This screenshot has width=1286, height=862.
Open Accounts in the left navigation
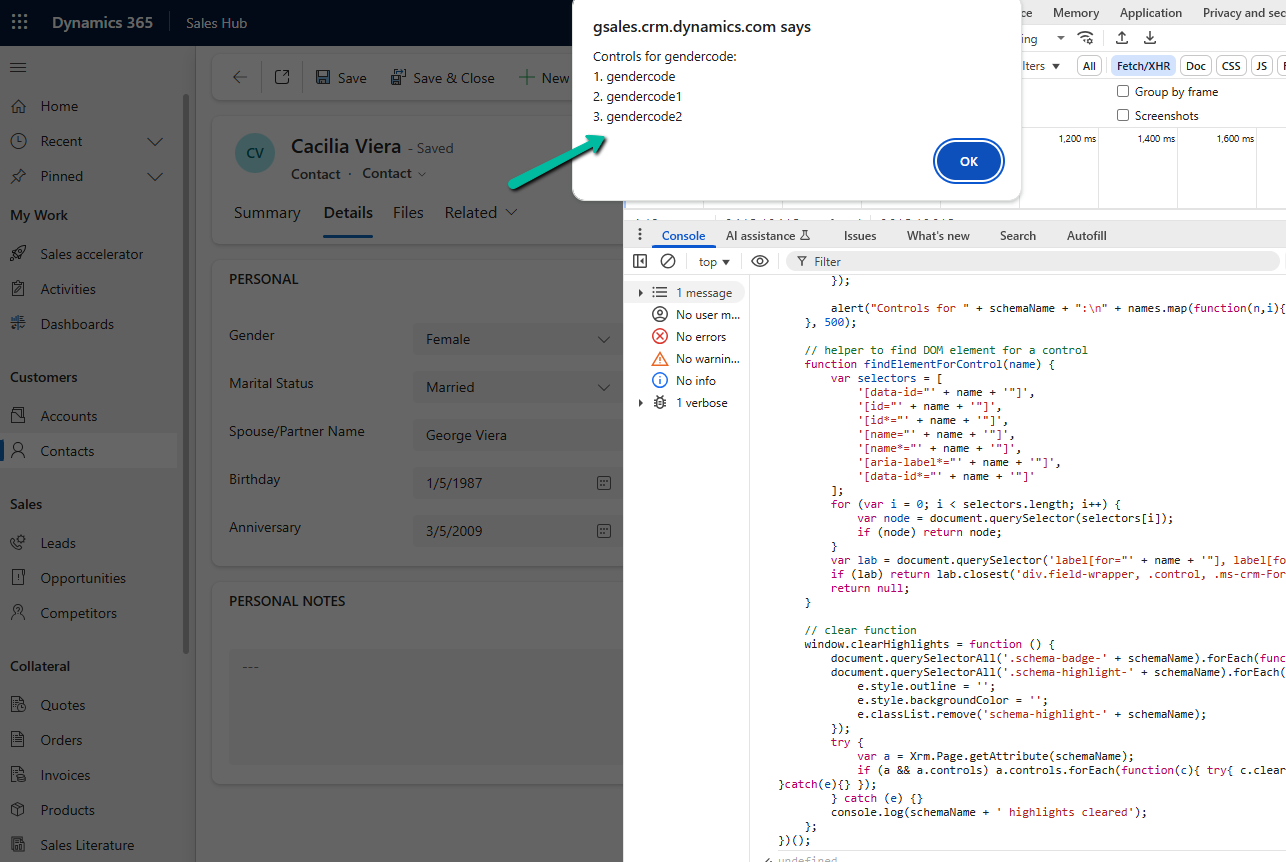[x=68, y=416]
